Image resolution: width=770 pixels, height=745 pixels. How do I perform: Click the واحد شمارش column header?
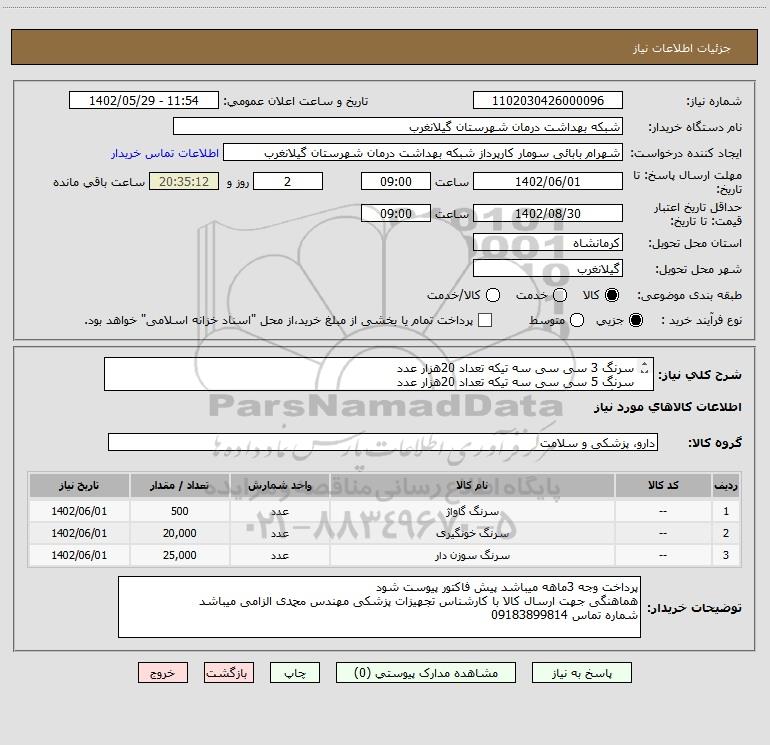pyautogui.click(x=280, y=485)
